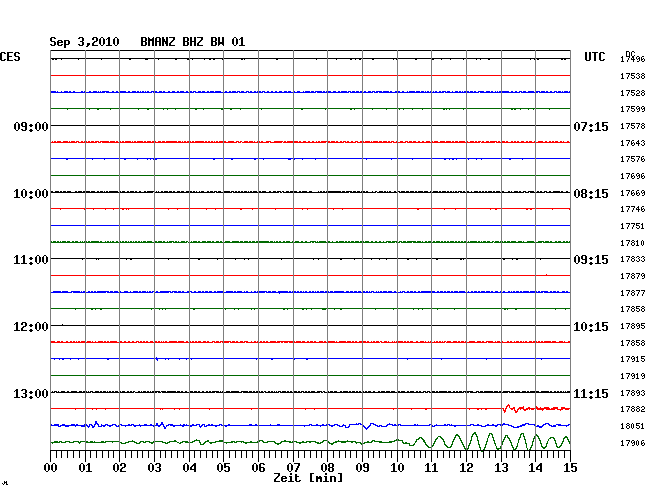
Task: Click the x-axis minute tick label "00"
Action: pos(50,468)
